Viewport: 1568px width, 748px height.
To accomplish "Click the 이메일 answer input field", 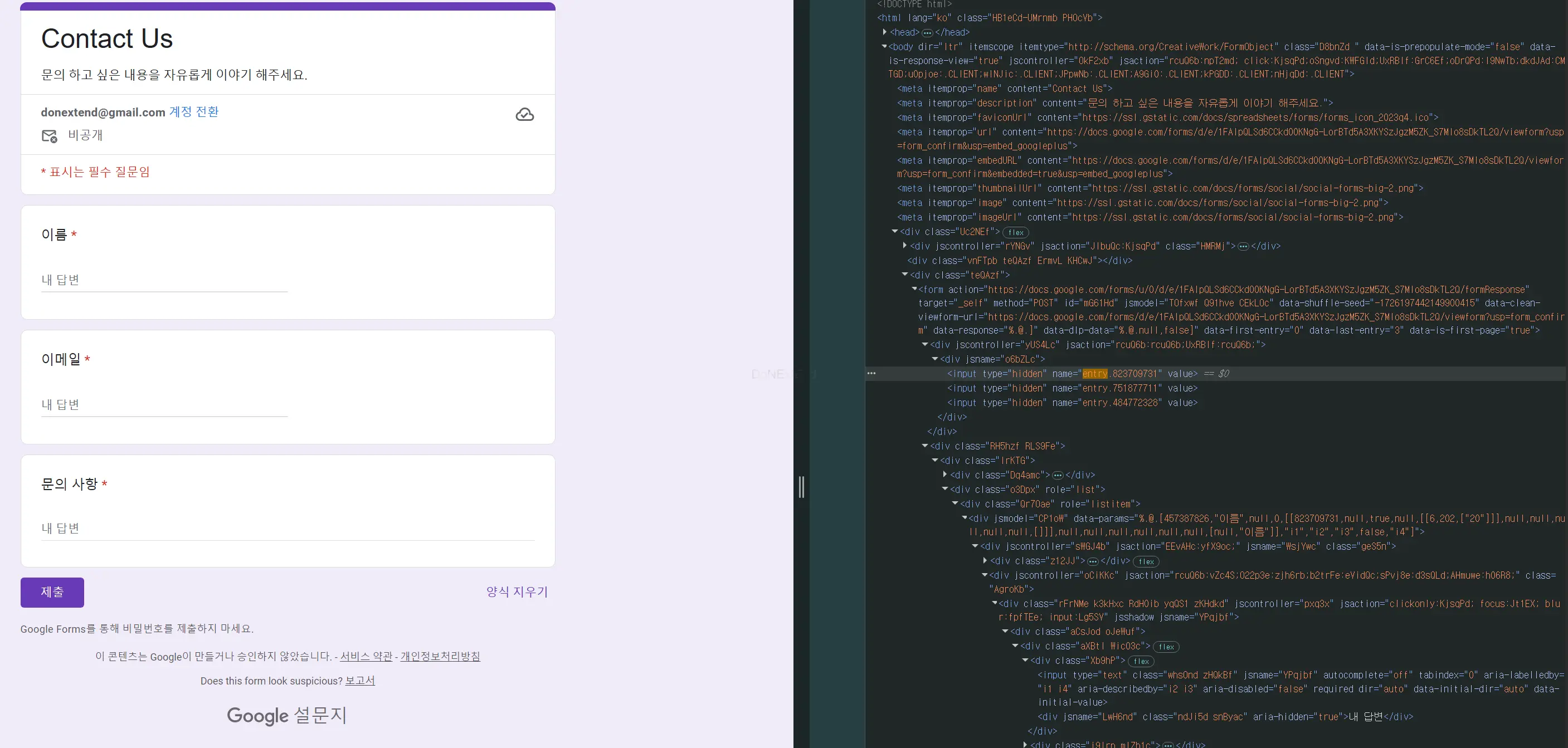I will [x=164, y=405].
